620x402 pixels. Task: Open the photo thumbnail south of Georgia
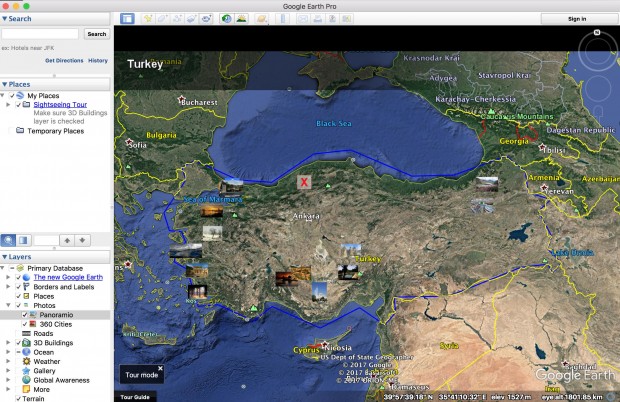487,184
